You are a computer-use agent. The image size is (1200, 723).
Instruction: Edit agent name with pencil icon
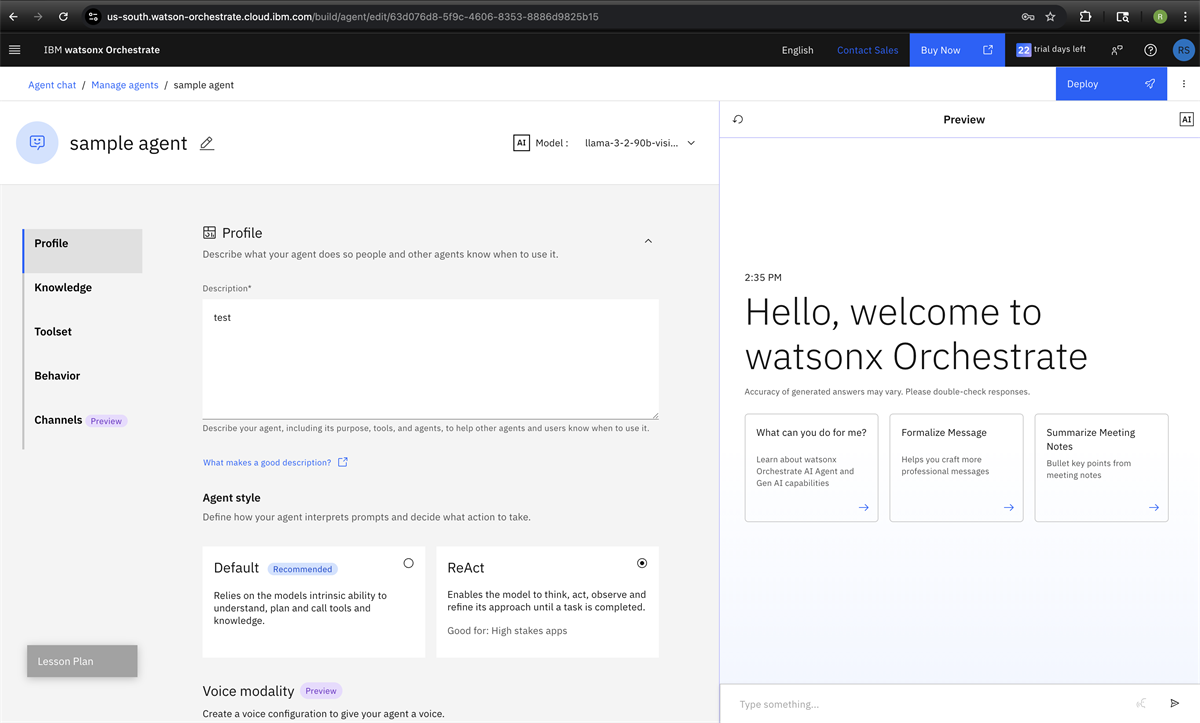[x=207, y=143]
